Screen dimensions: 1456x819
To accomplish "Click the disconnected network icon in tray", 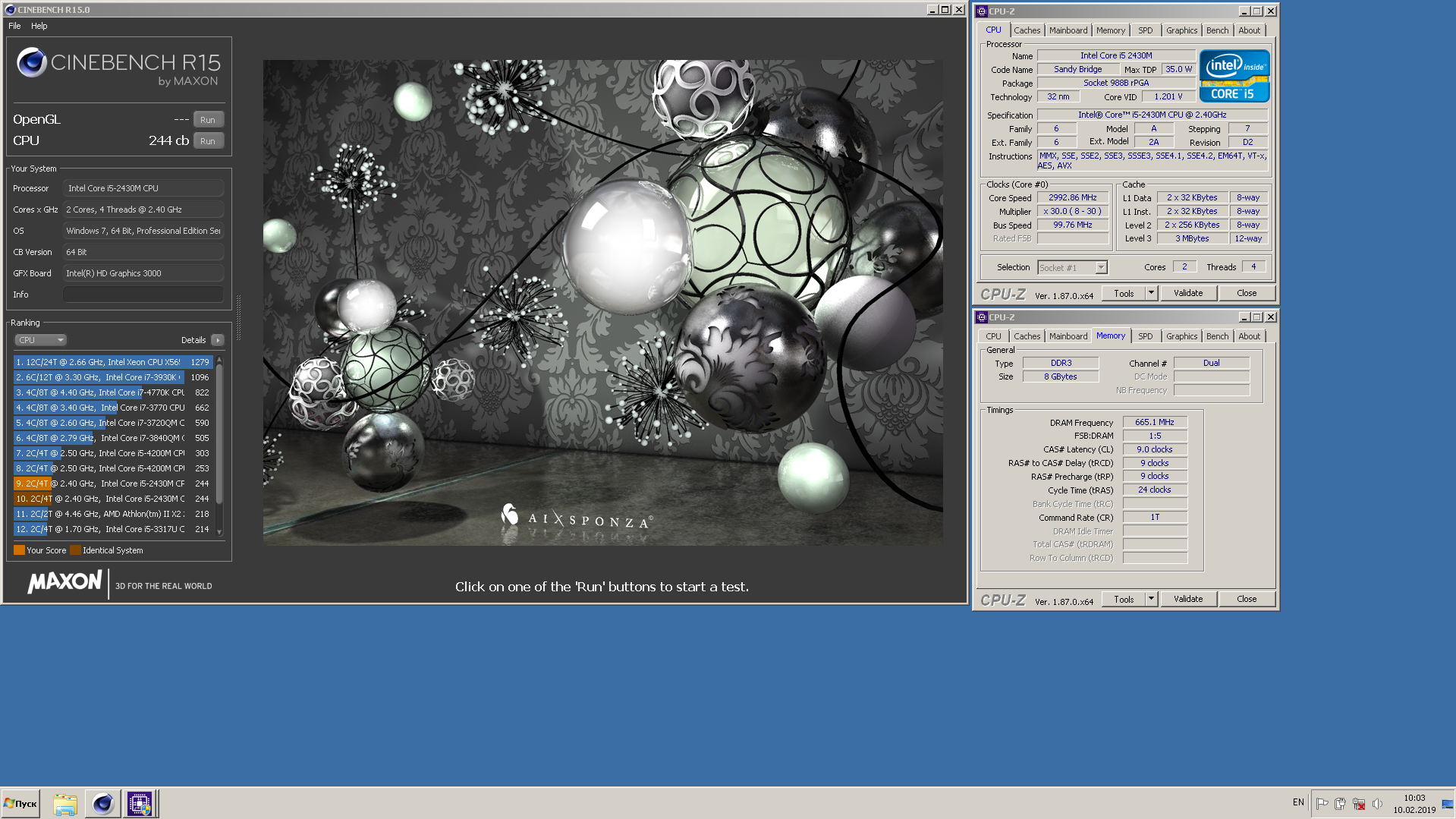I will click(1359, 803).
